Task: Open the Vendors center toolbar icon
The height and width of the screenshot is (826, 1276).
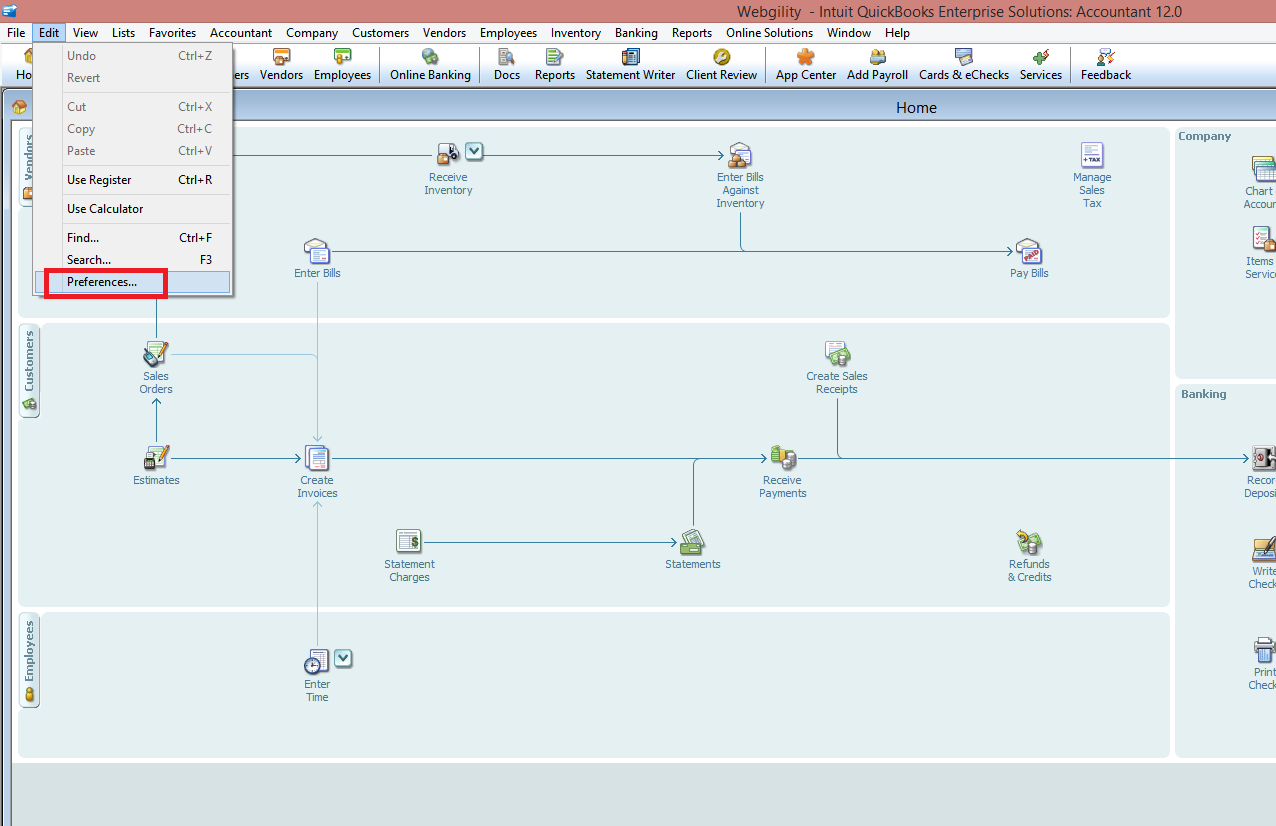Action: tap(281, 65)
